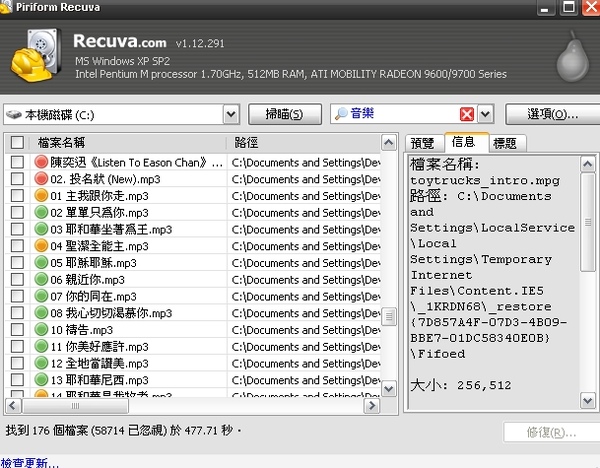The width and height of the screenshot is (600, 468).
Task: Click the Recuva.com title text
Action: (120, 41)
